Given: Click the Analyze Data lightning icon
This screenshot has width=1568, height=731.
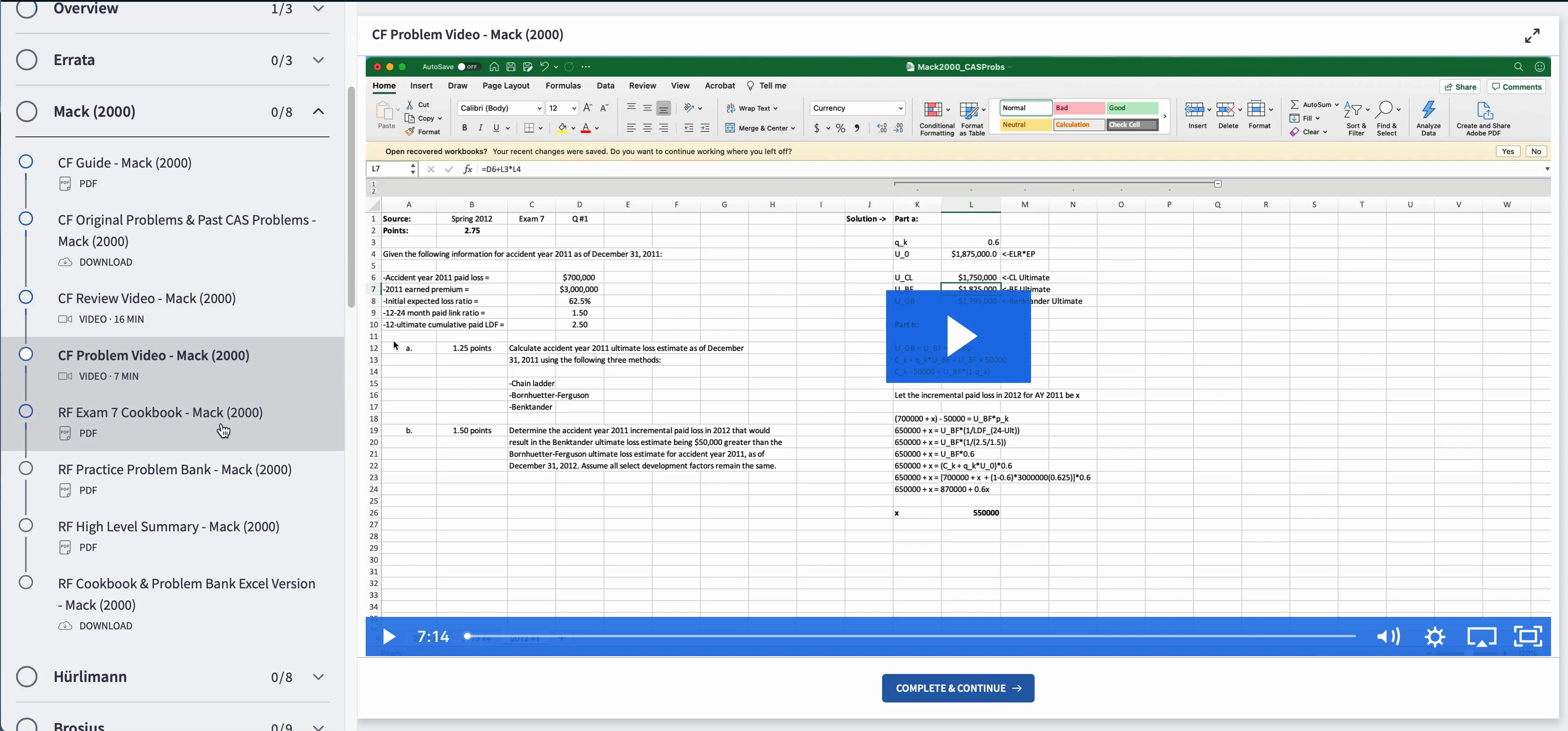Looking at the screenshot, I should [1428, 110].
